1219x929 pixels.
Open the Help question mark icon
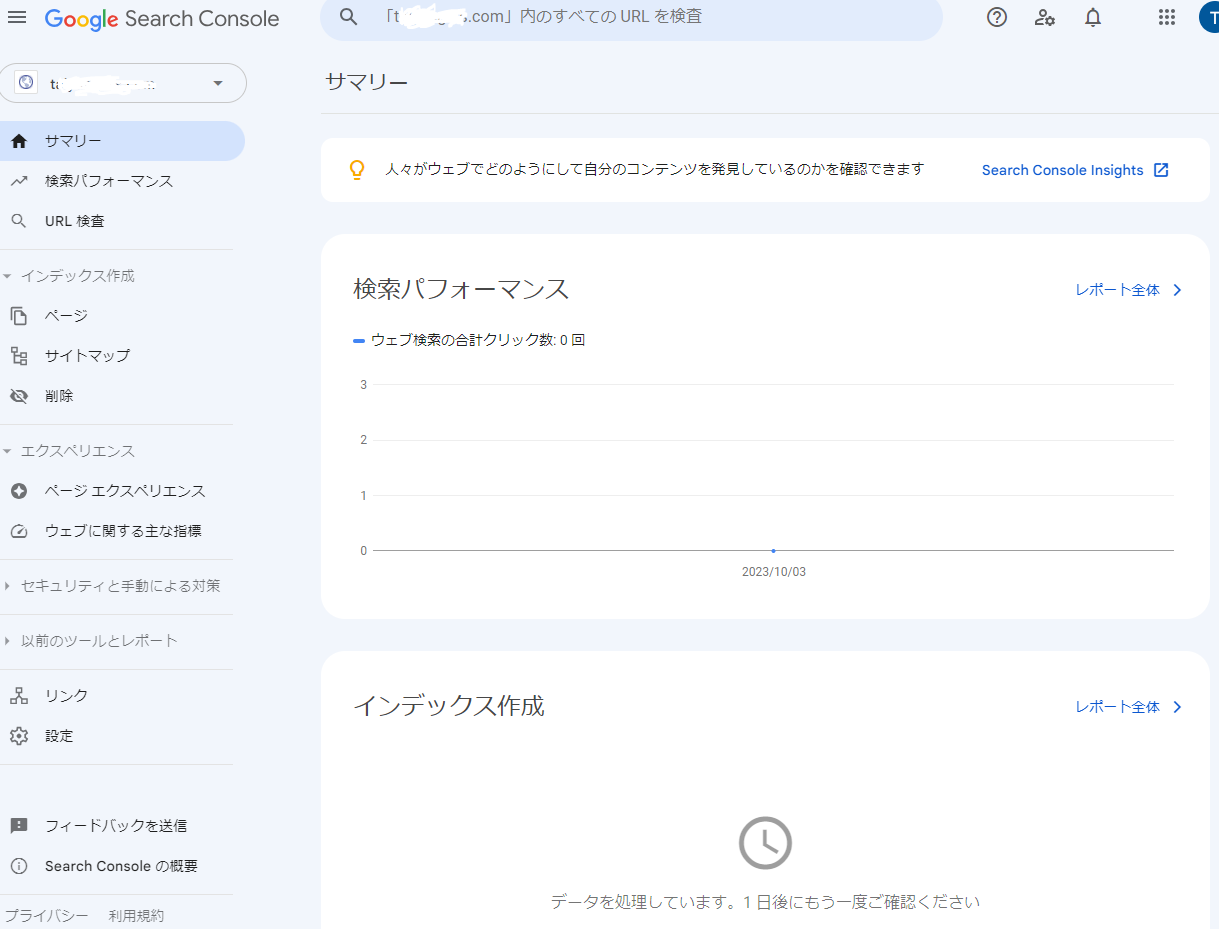(x=997, y=17)
